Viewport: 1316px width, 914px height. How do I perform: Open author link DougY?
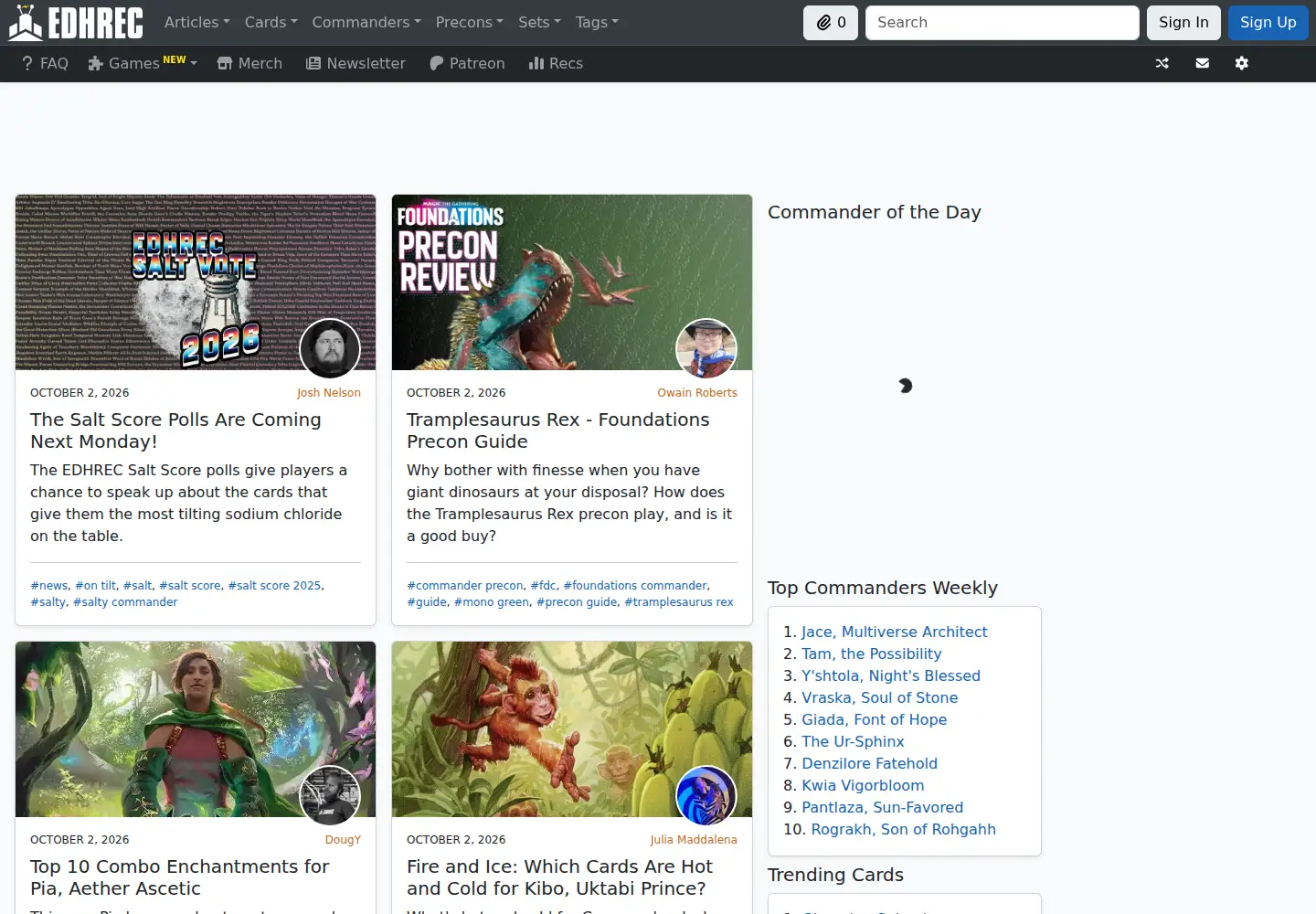coord(344,840)
